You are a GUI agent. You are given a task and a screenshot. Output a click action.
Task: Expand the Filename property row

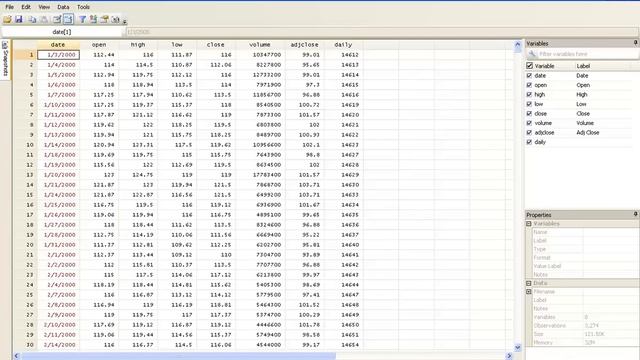[x=529, y=291]
